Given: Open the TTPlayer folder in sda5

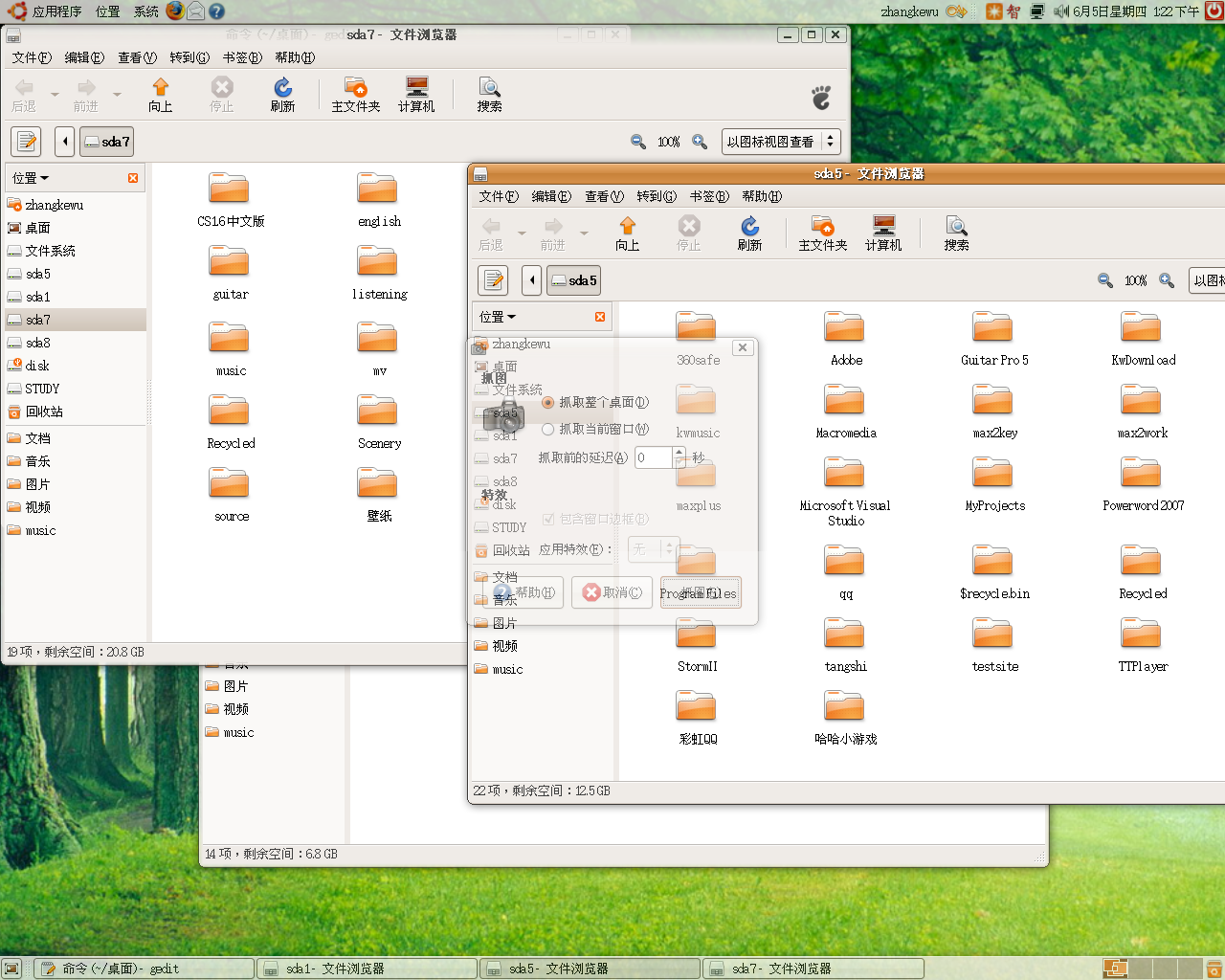Looking at the screenshot, I should pos(1143,645).
